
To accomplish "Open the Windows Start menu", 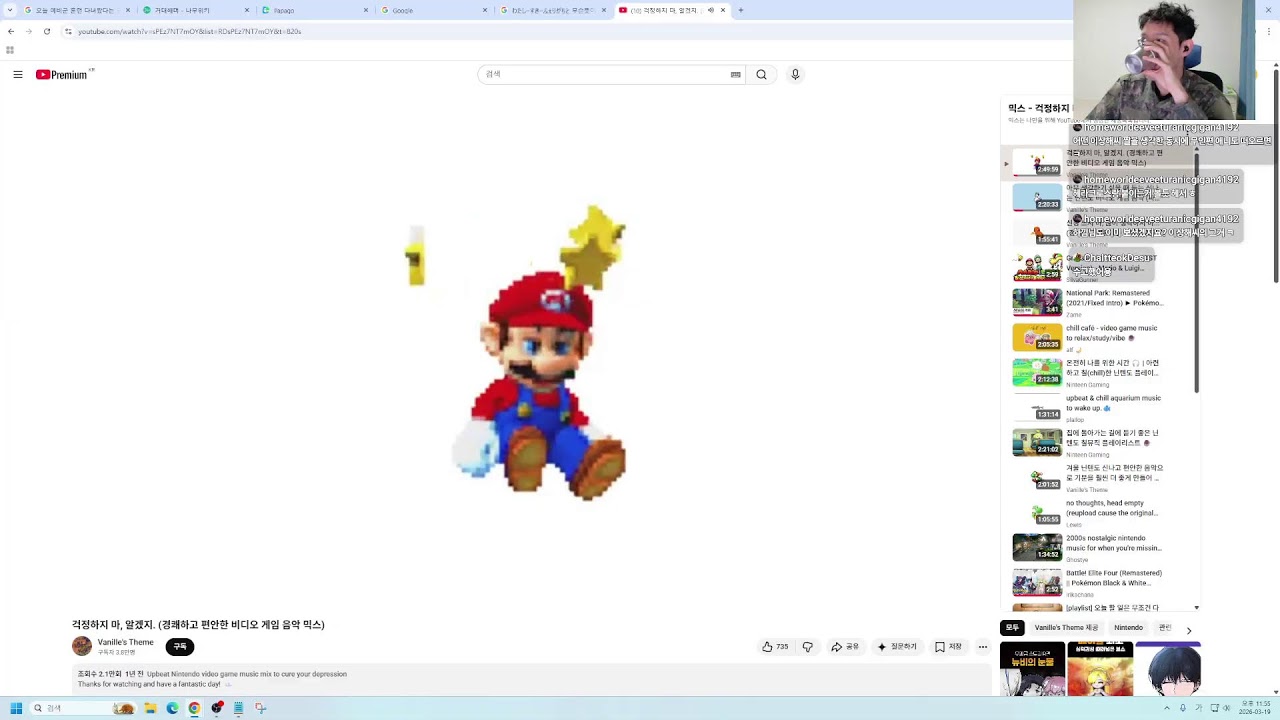I will 16,708.
